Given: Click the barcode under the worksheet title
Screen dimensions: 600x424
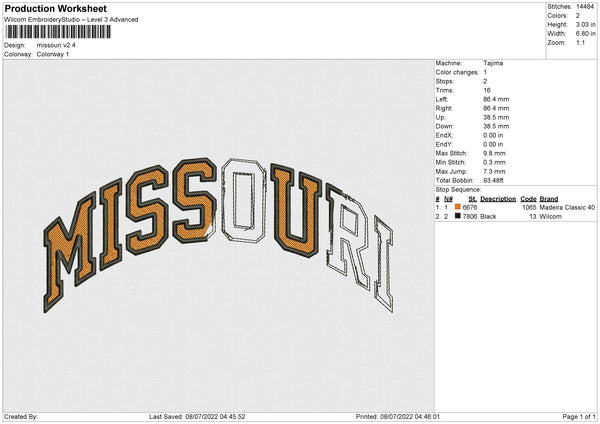Looking at the screenshot, I should point(58,32).
